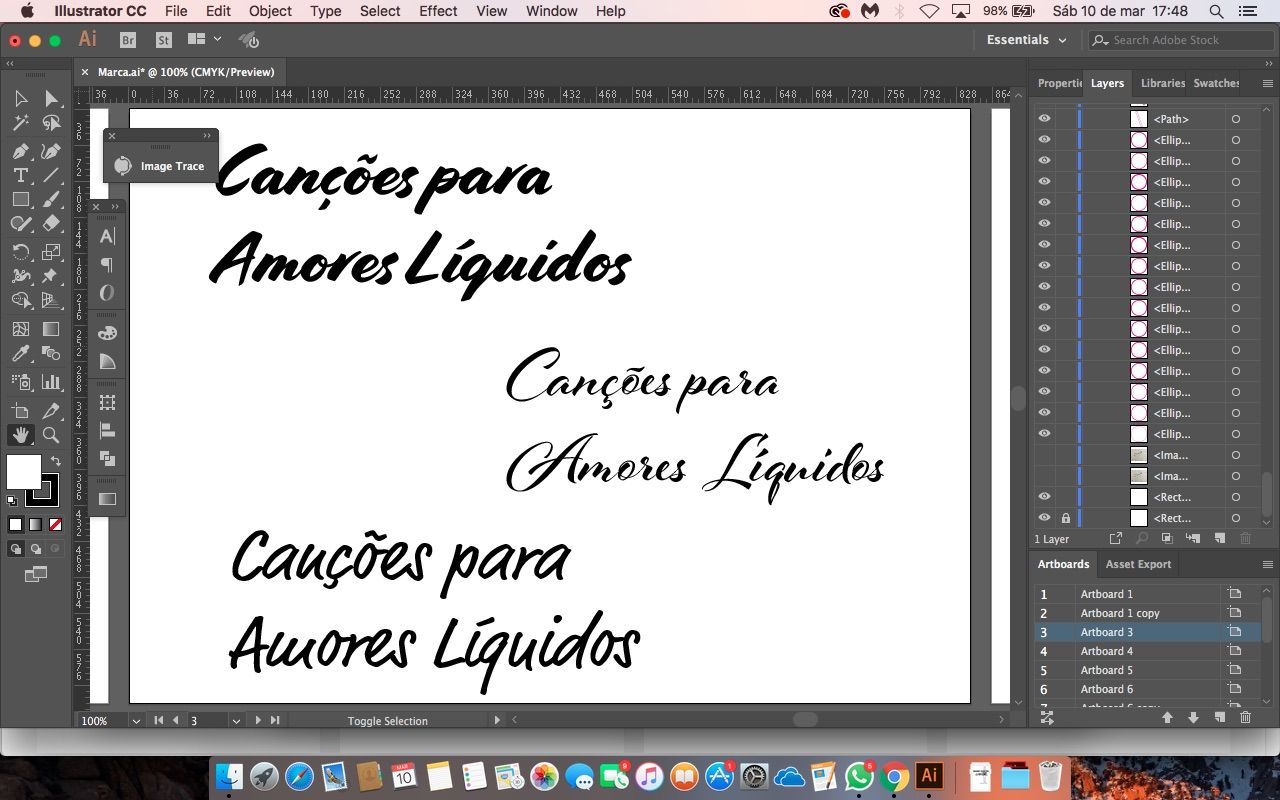Viewport: 1280px width, 800px height.
Task: Open the zoom level 100% dropdown
Action: [136, 721]
